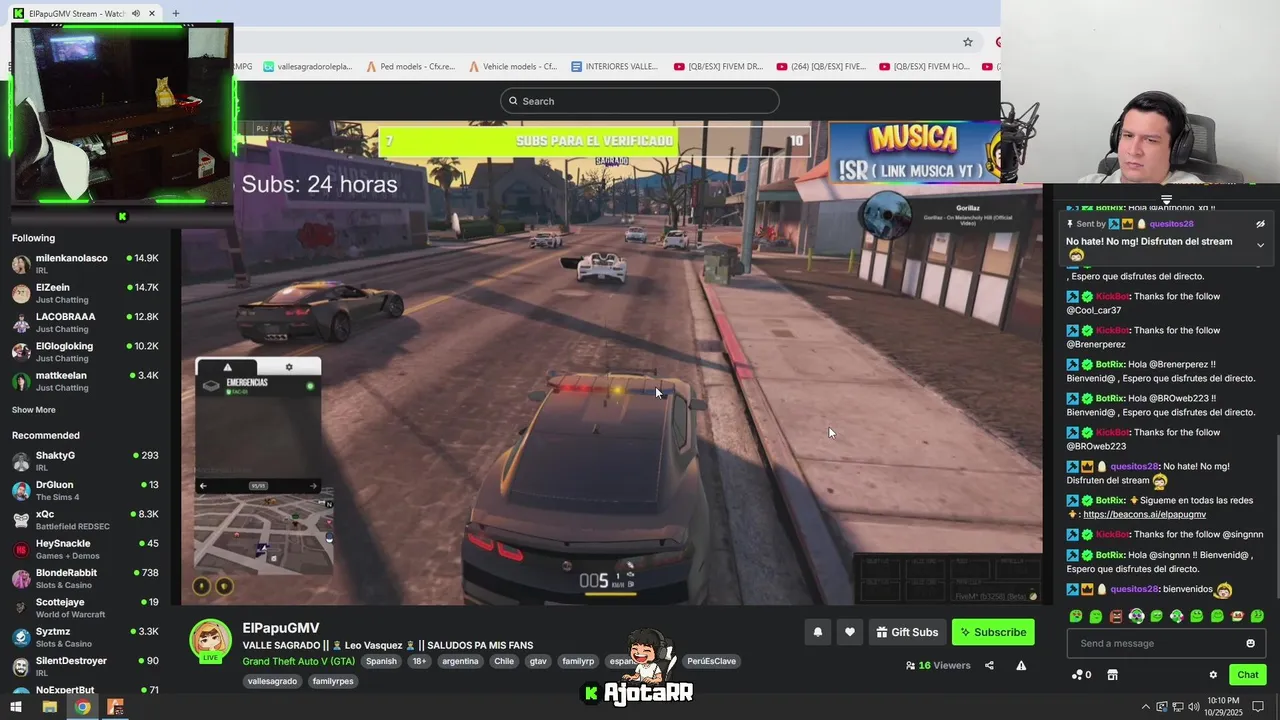Click the Spanish language tag
This screenshot has width=1280, height=720.
point(381,661)
